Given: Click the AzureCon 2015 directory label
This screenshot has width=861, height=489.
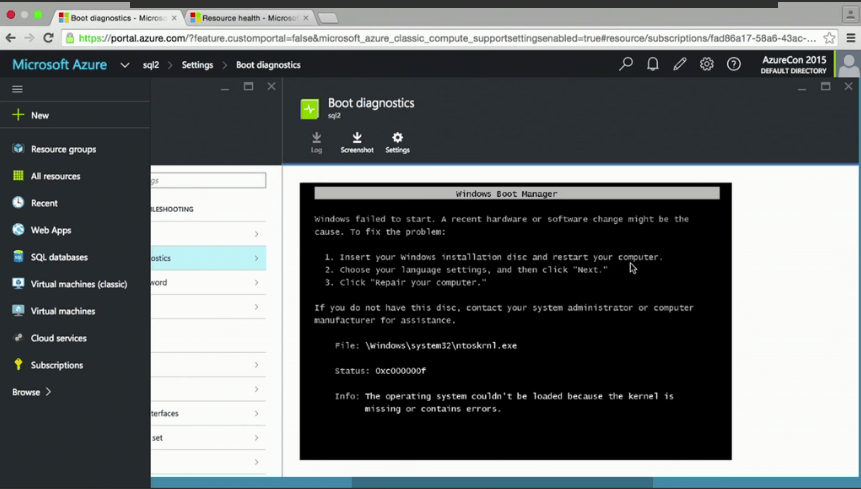Looking at the screenshot, I should coord(793,64).
